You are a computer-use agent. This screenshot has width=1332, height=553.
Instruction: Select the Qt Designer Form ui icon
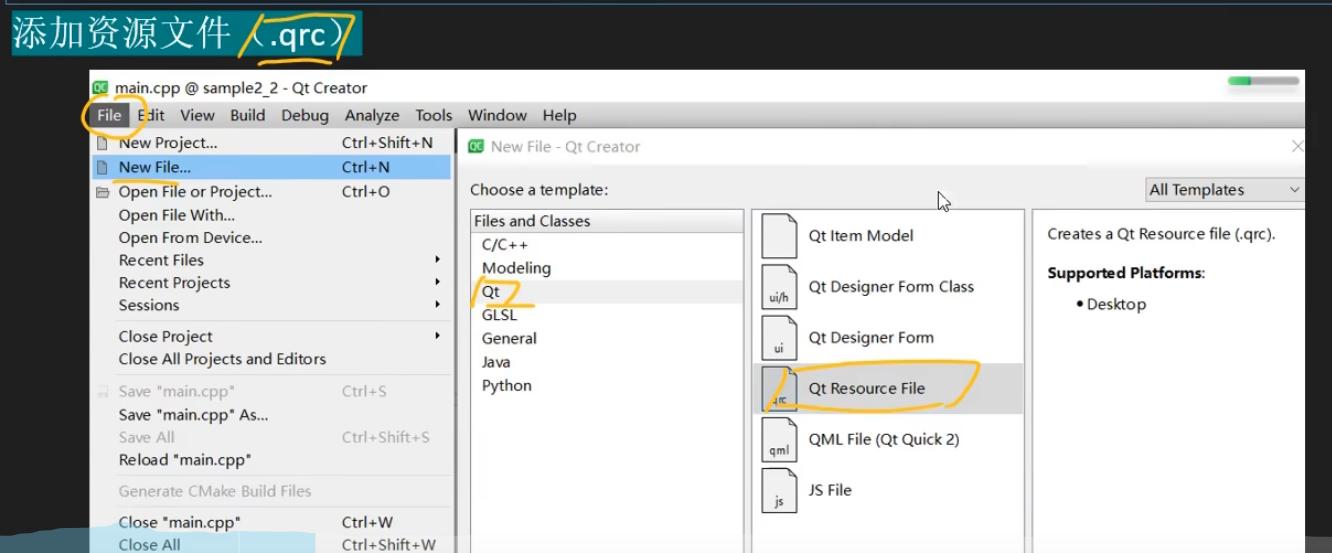[x=779, y=338]
